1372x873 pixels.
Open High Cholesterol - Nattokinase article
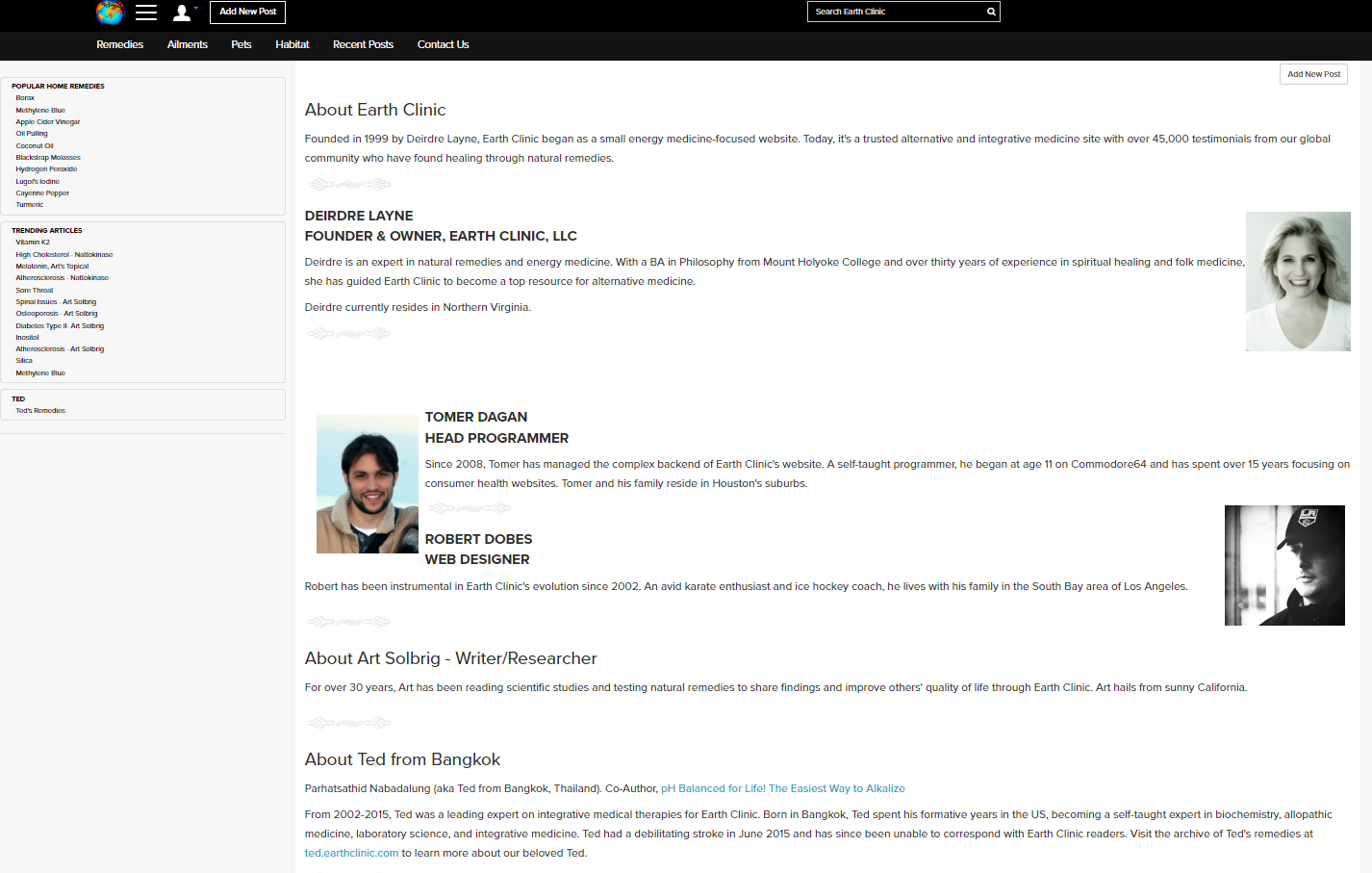pyautogui.click(x=64, y=255)
